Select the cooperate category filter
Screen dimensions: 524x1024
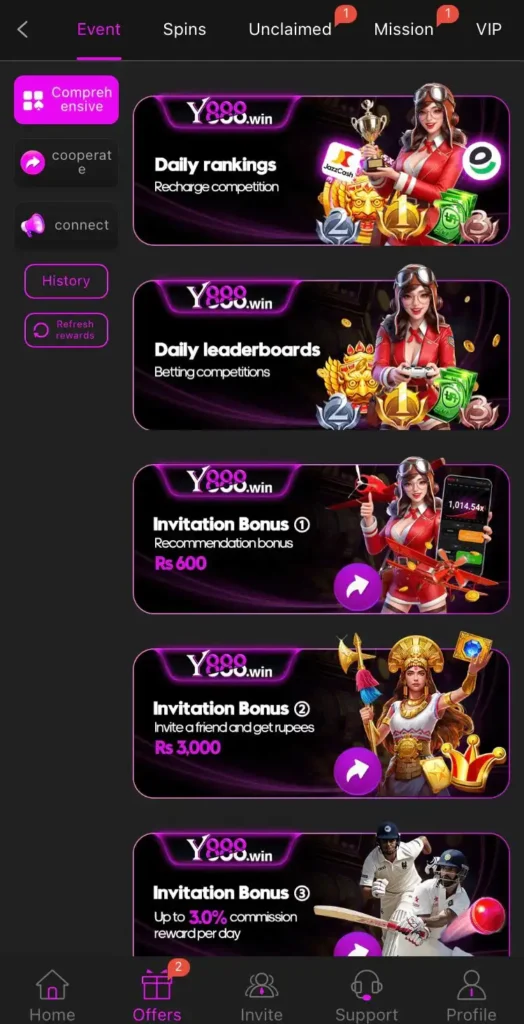(67, 163)
